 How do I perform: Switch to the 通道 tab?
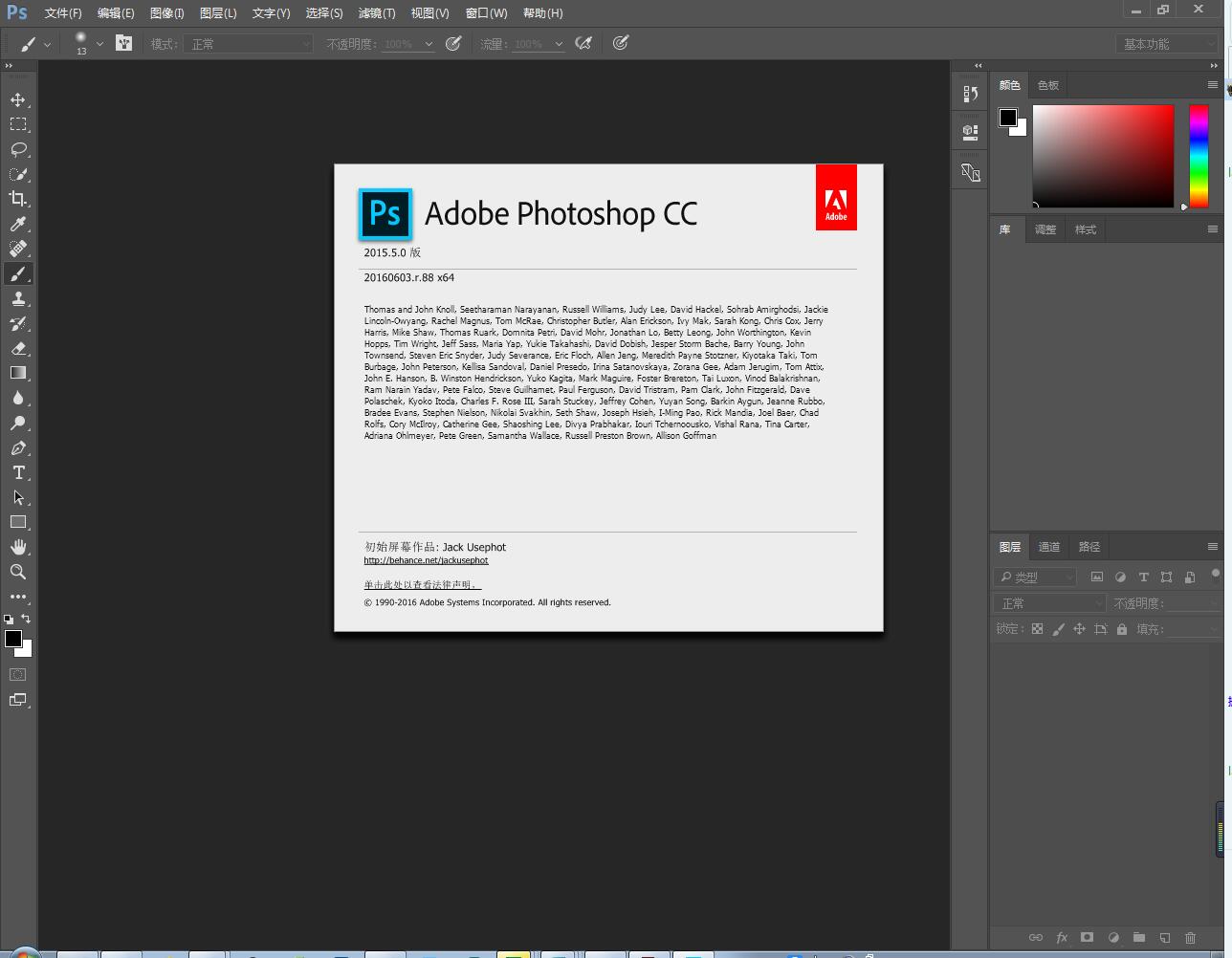coord(1049,547)
